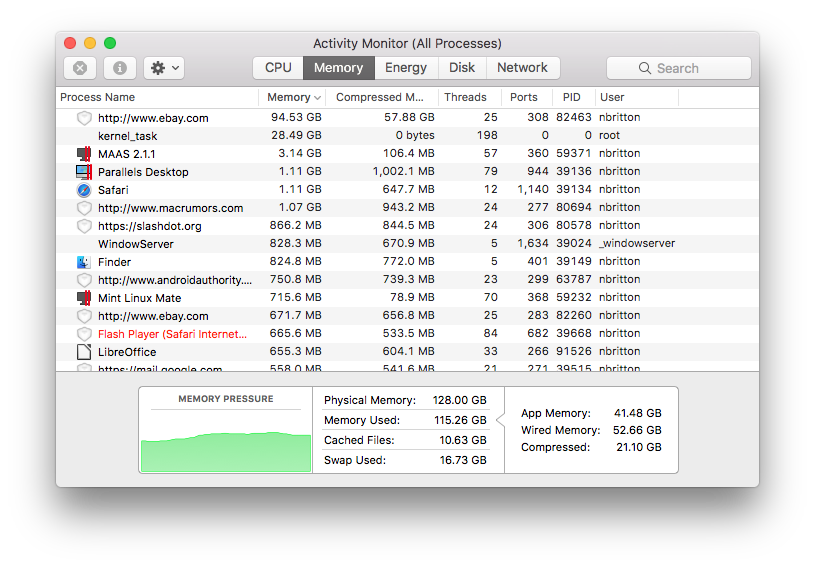Click the root user cell
Screen dimensions: 815x567
click(x=609, y=135)
